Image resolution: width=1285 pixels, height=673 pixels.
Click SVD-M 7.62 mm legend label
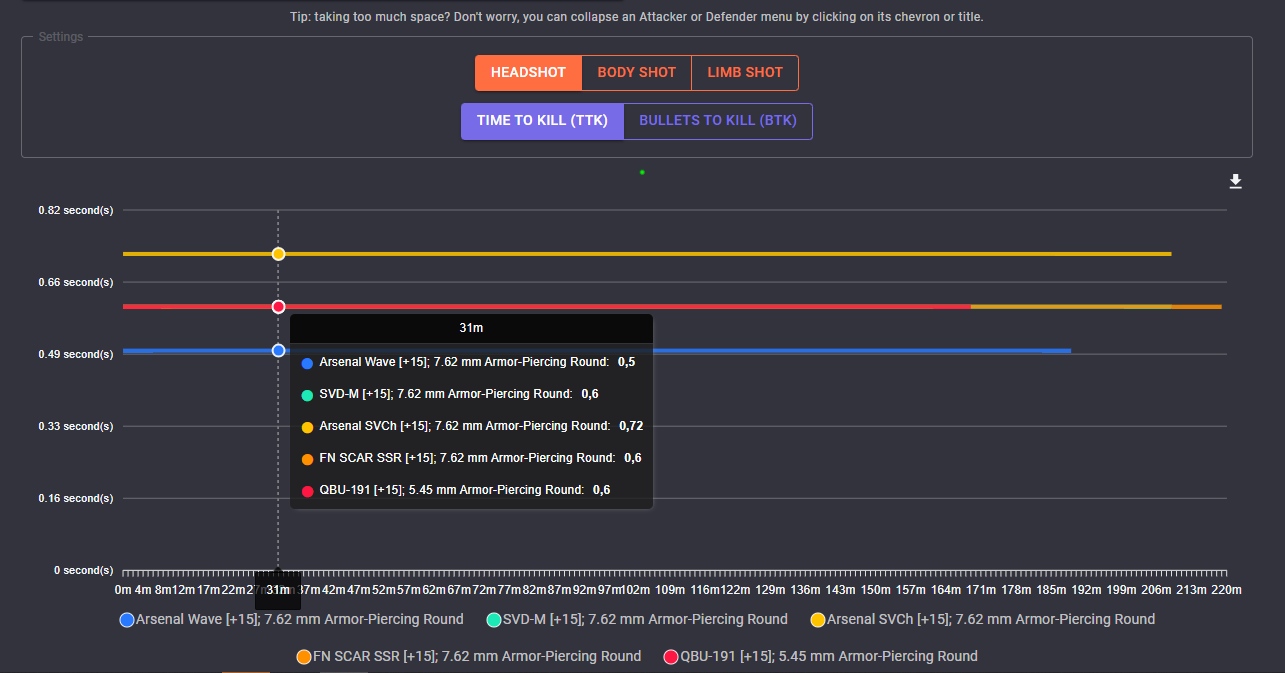646,619
